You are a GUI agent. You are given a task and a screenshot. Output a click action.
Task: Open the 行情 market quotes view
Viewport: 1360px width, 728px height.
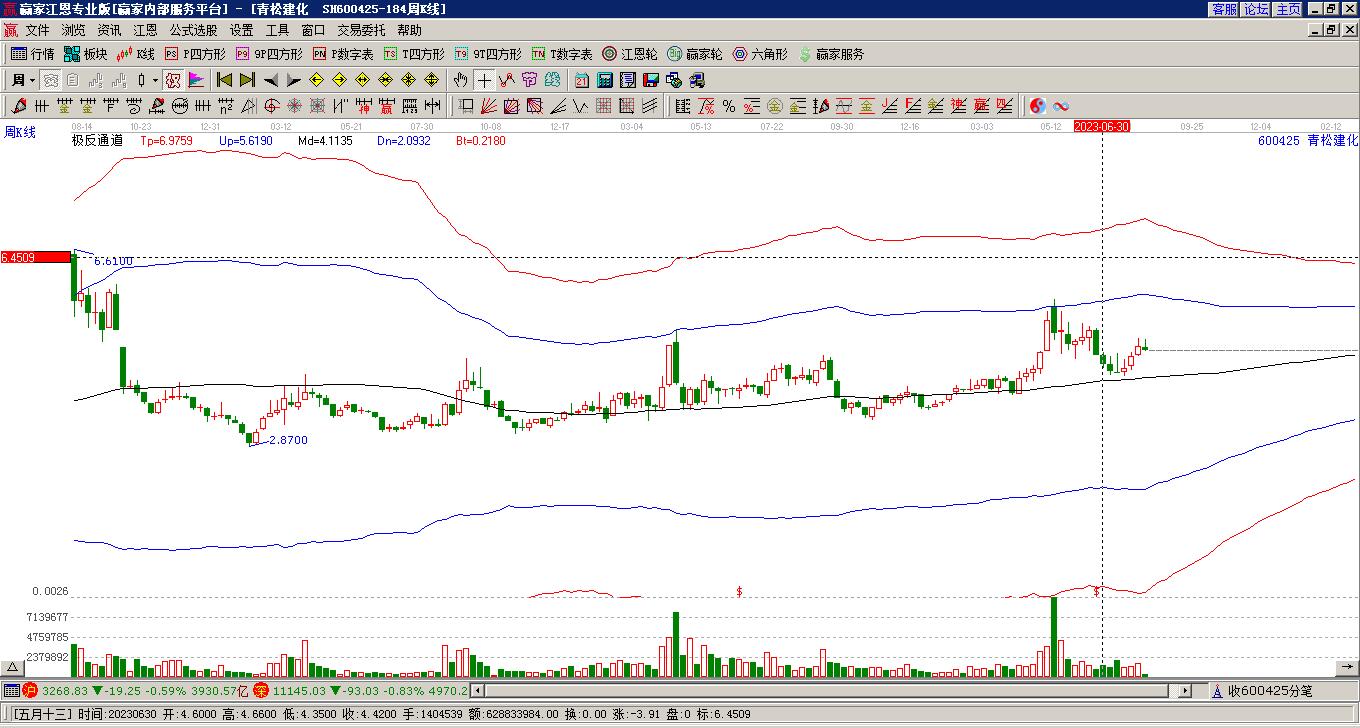tap(32, 54)
